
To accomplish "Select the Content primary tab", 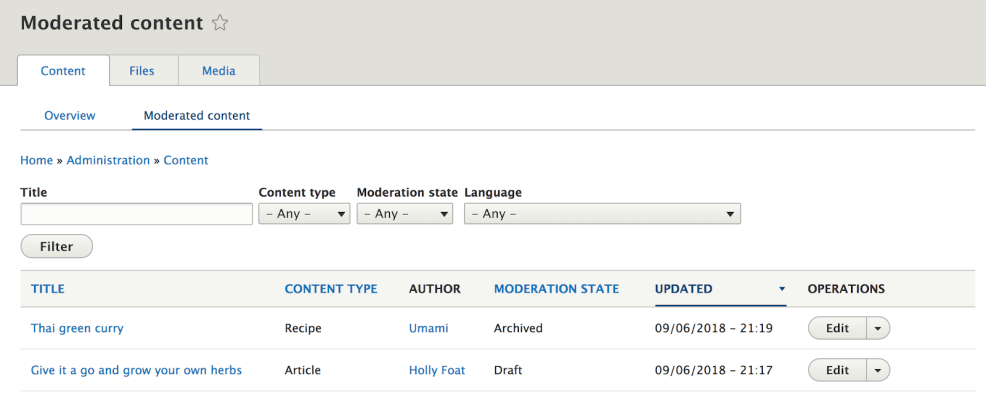I will pos(63,71).
